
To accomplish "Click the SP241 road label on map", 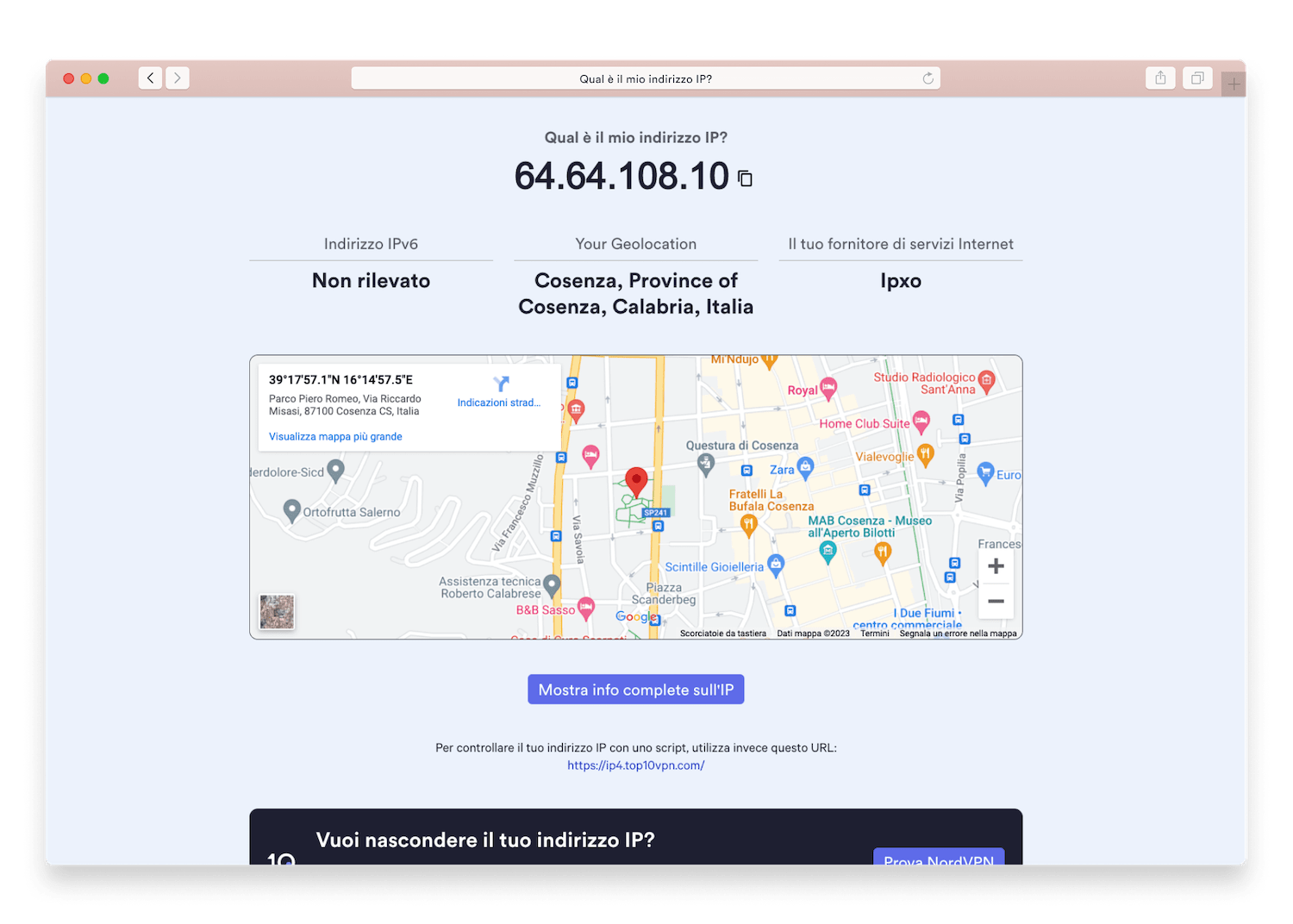I will [656, 513].
